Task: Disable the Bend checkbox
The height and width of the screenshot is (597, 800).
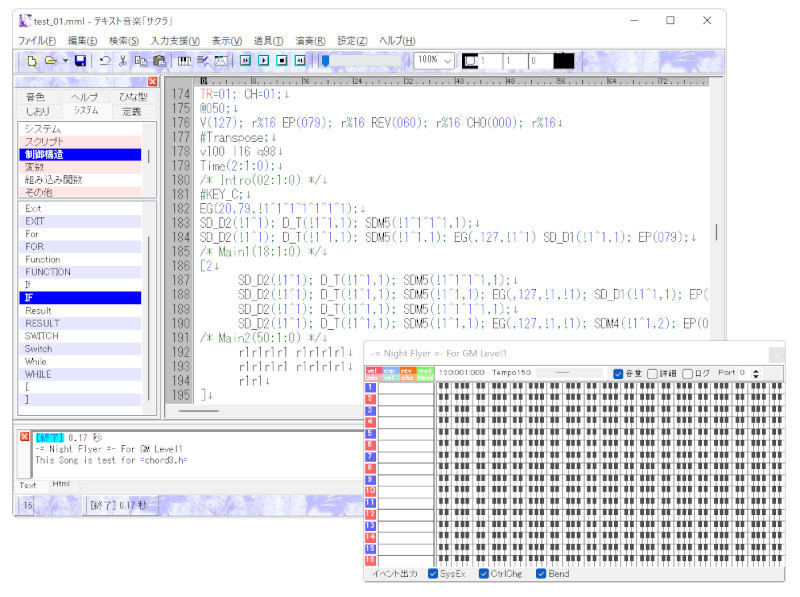Action: pos(541,574)
